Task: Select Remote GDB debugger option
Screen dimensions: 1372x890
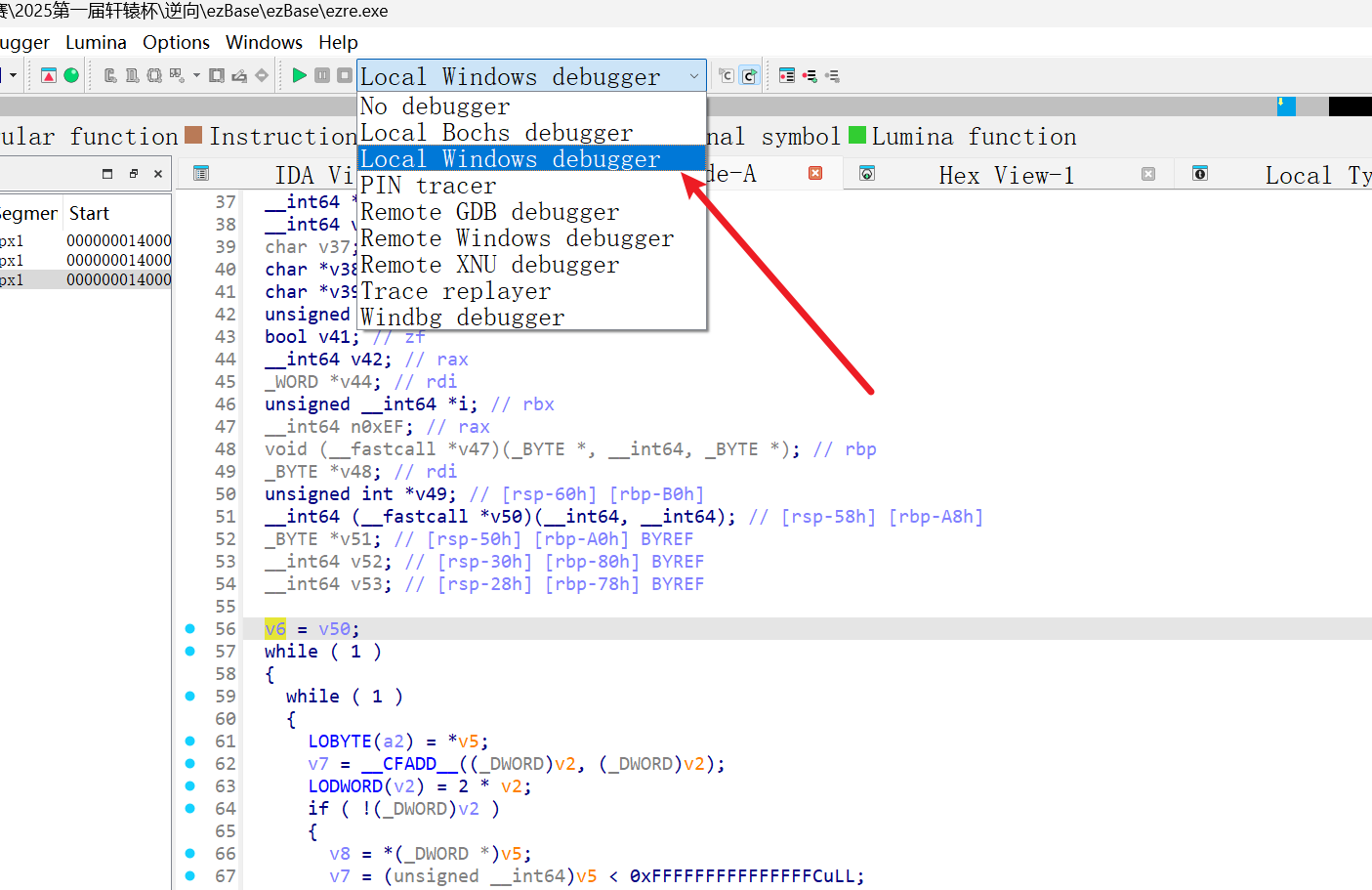Action: click(532, 211)
